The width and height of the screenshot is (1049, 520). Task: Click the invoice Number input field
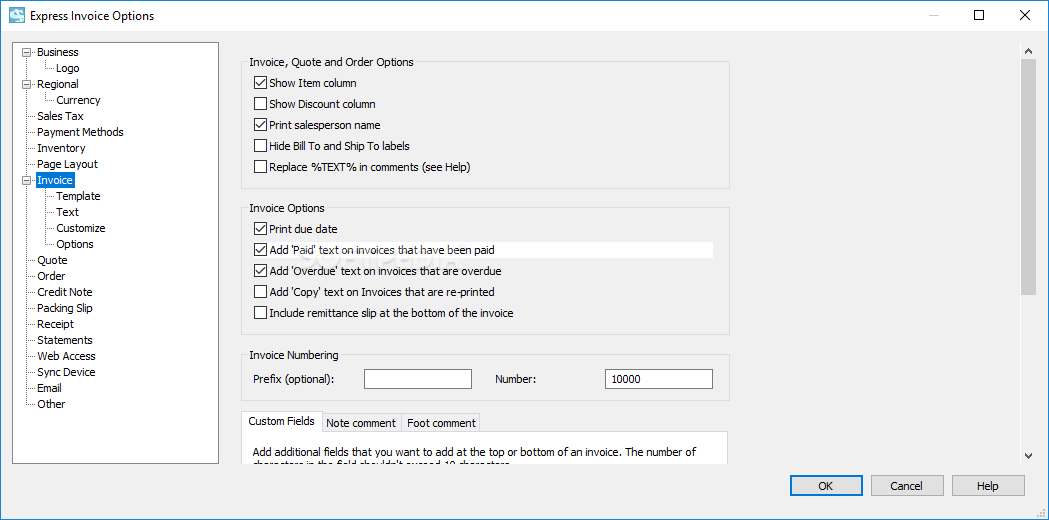(x=659, y=379)
